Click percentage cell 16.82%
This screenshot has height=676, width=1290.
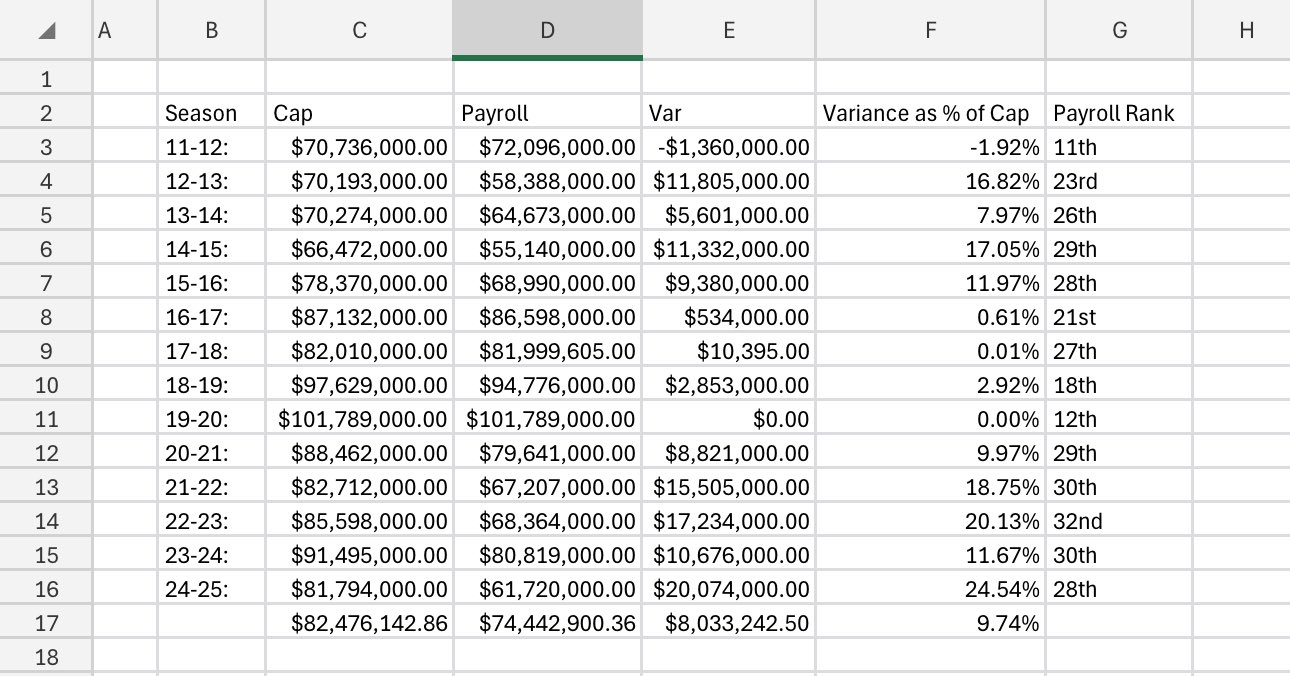pos(930,181)
